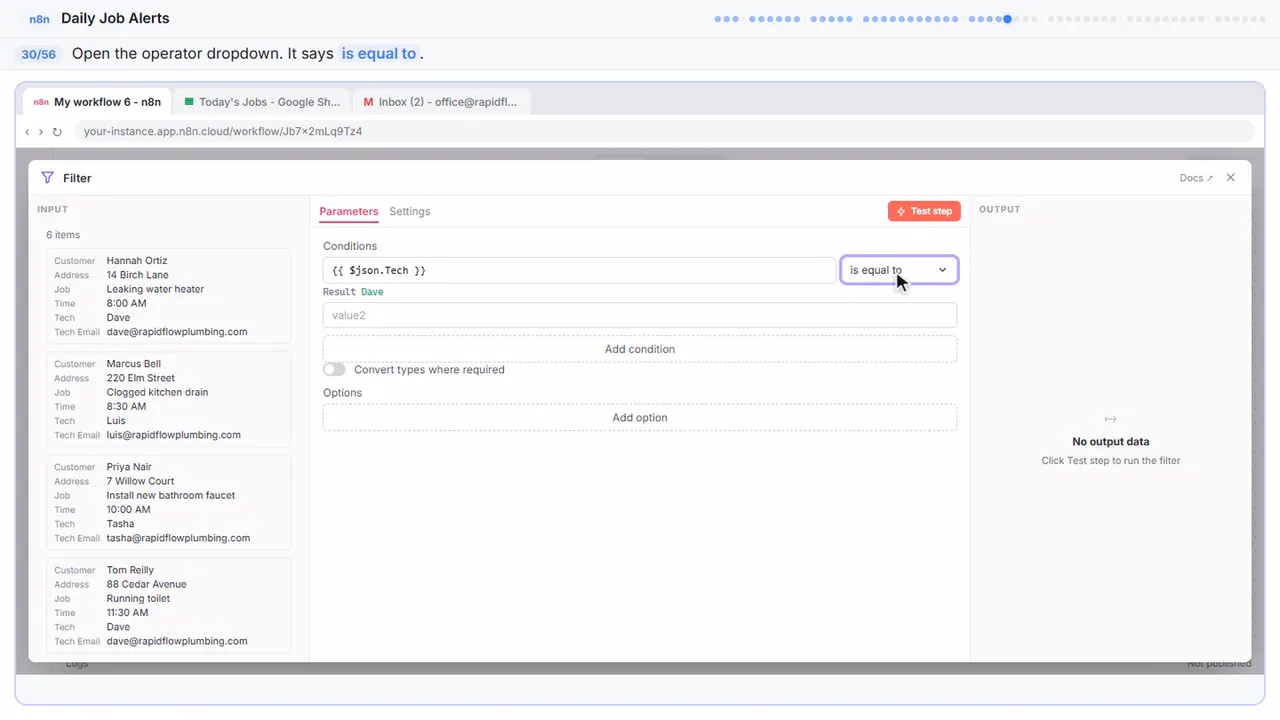This screenshot has height=720, width=1280.
Task: Reload the page with refresh icon
Action: 57,131
